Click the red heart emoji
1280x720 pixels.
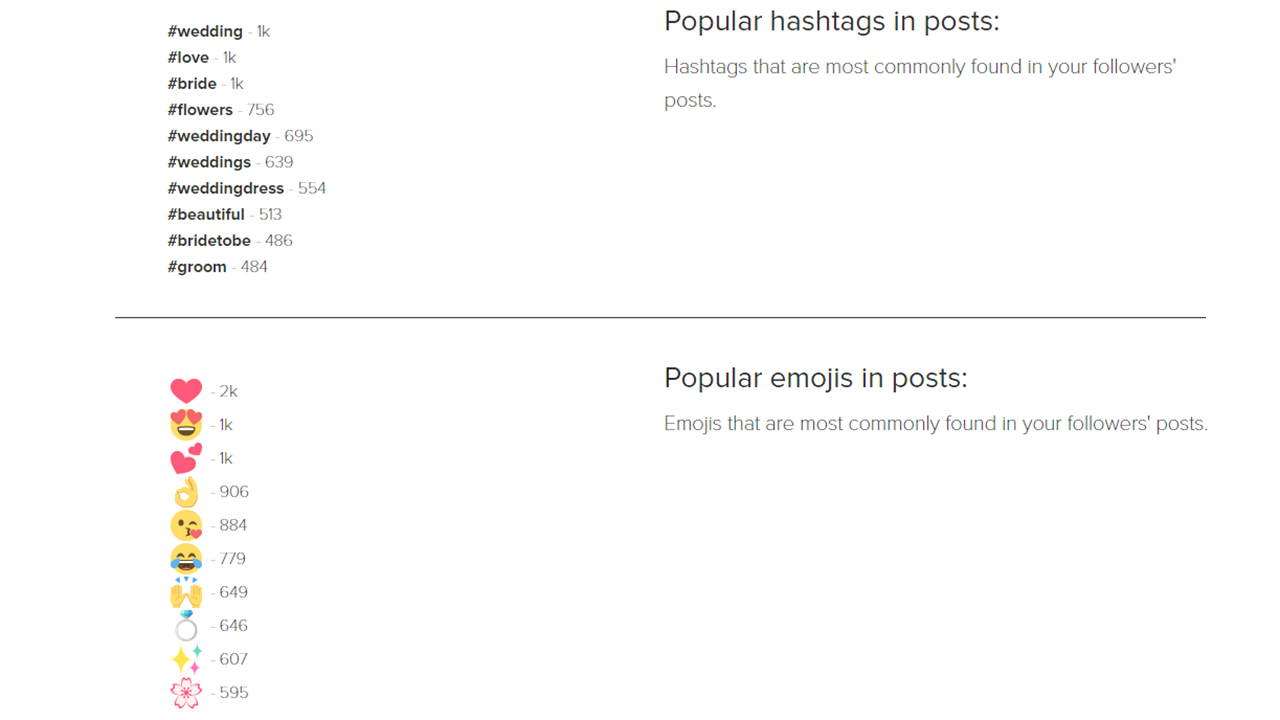(186, 391)
